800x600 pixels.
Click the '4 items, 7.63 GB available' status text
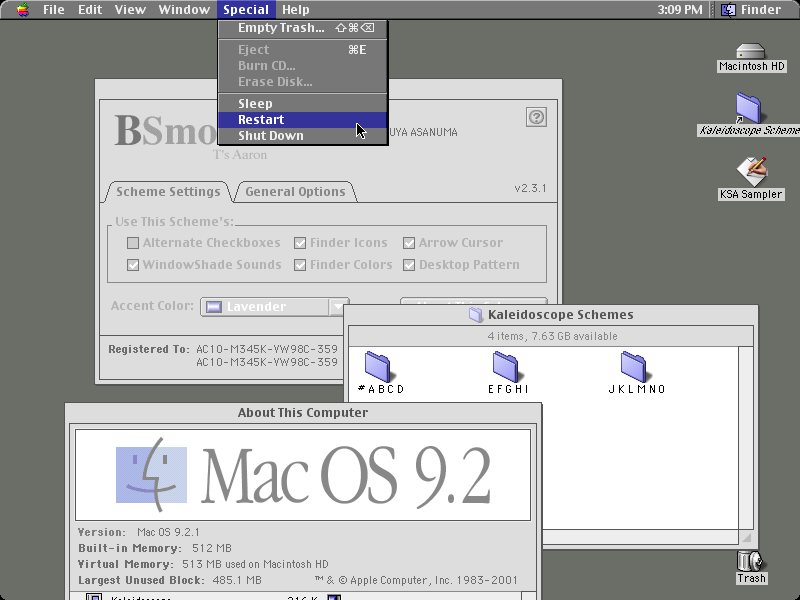pyautogui.click(x=553, y=336)
